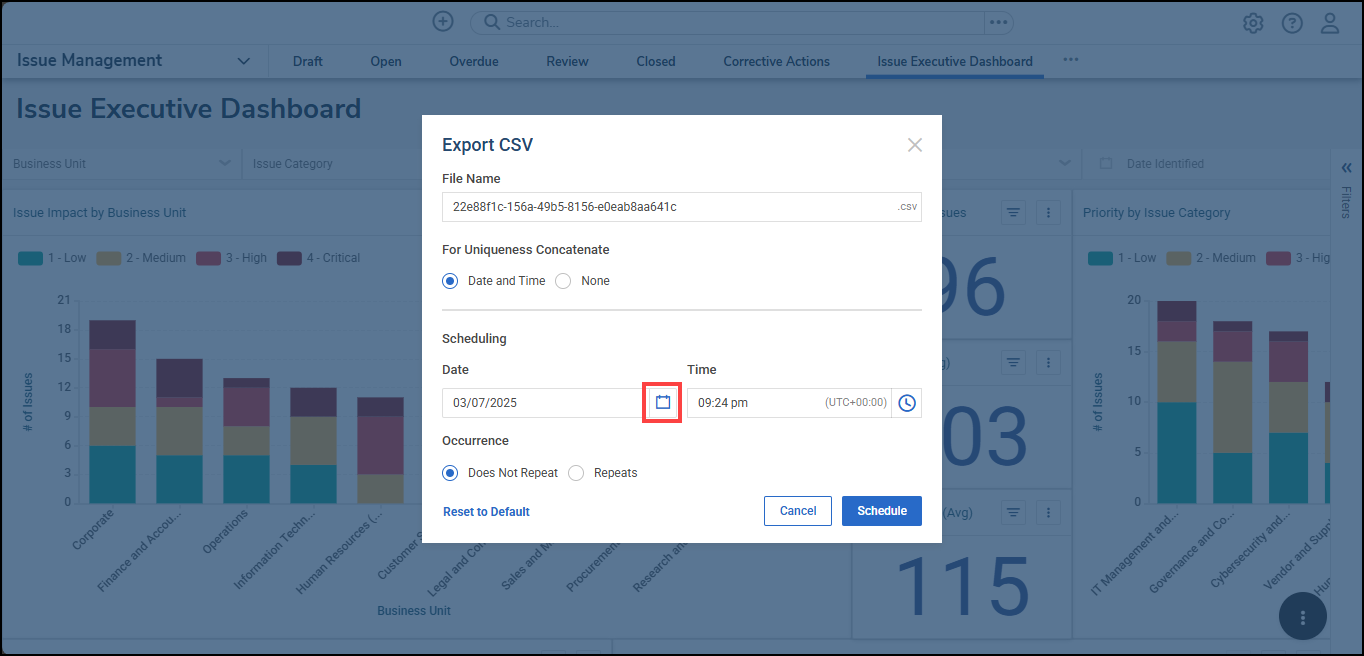Open the help question mark icon
The image size is (1364, 656).
(1292, 23)
